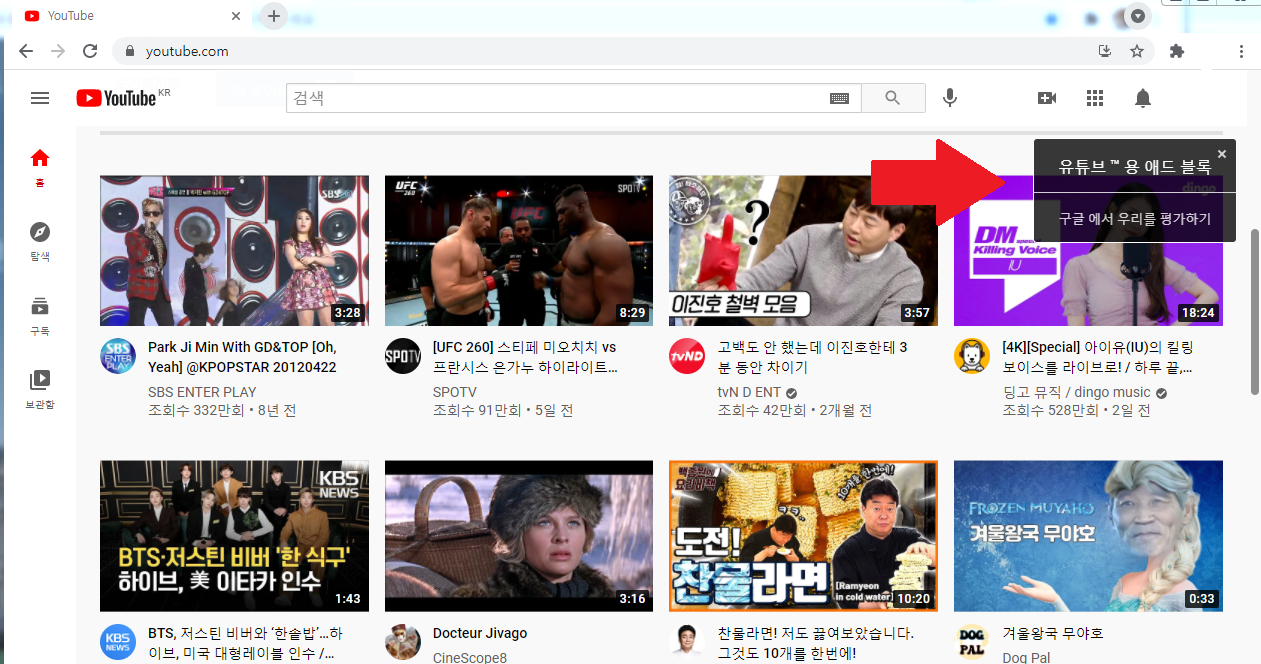Open the YouTube hamburger guide menu
Viewport: 1261px width, 664px height.
pos(40,98)
